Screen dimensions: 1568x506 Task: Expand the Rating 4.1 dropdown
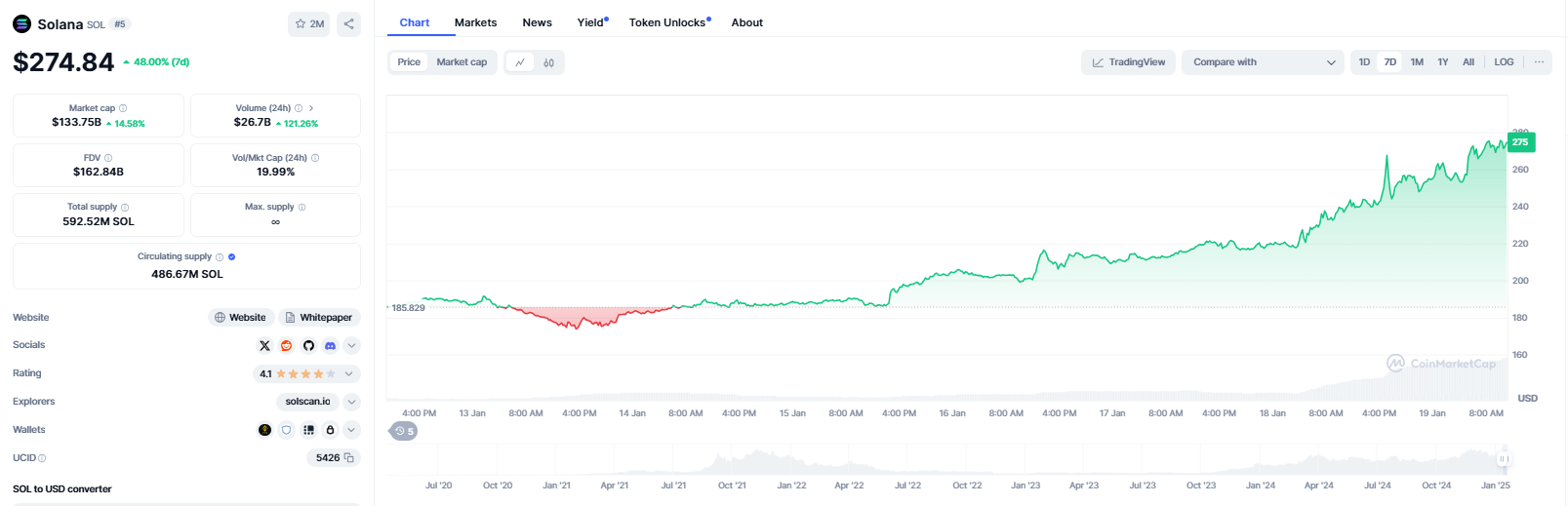tap(306, 374)
